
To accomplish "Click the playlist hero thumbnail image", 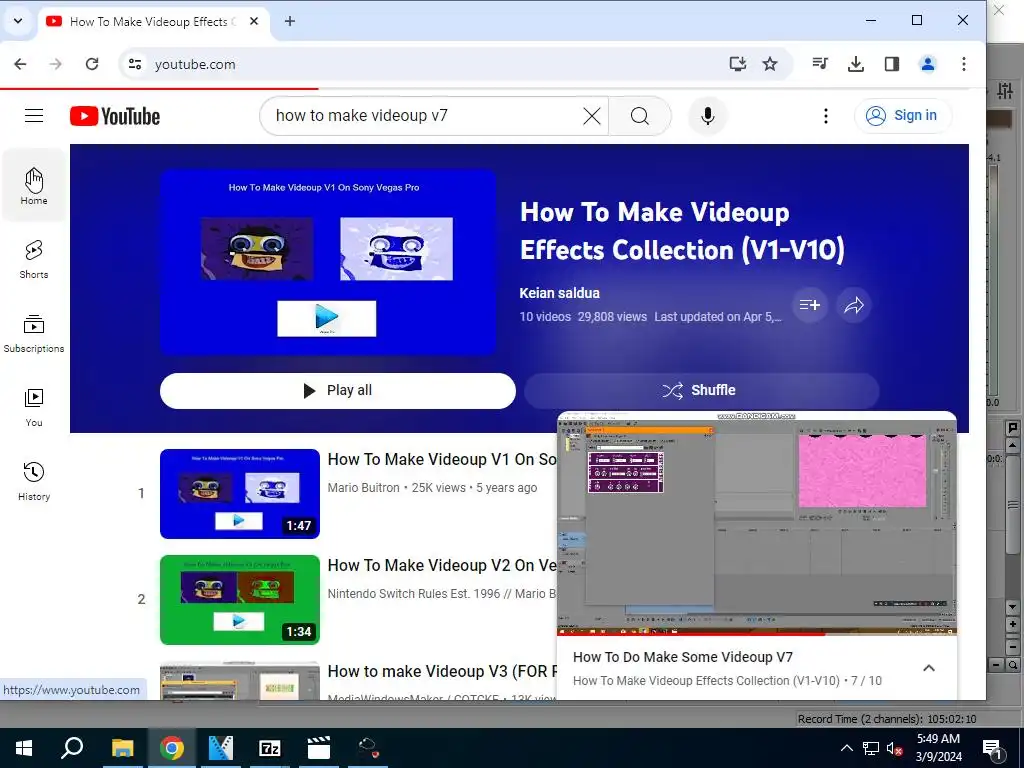I will coord(328,262).
